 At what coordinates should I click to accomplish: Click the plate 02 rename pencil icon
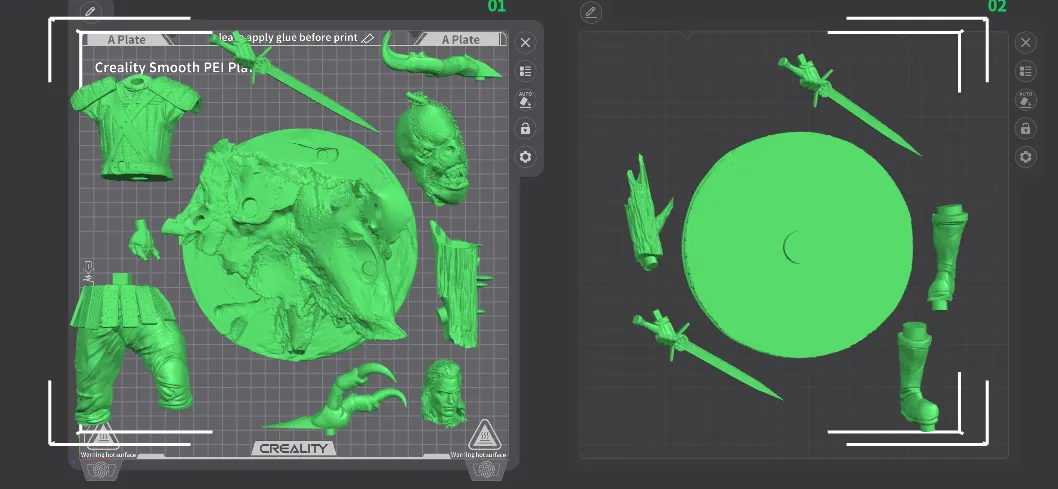(591, 12)
